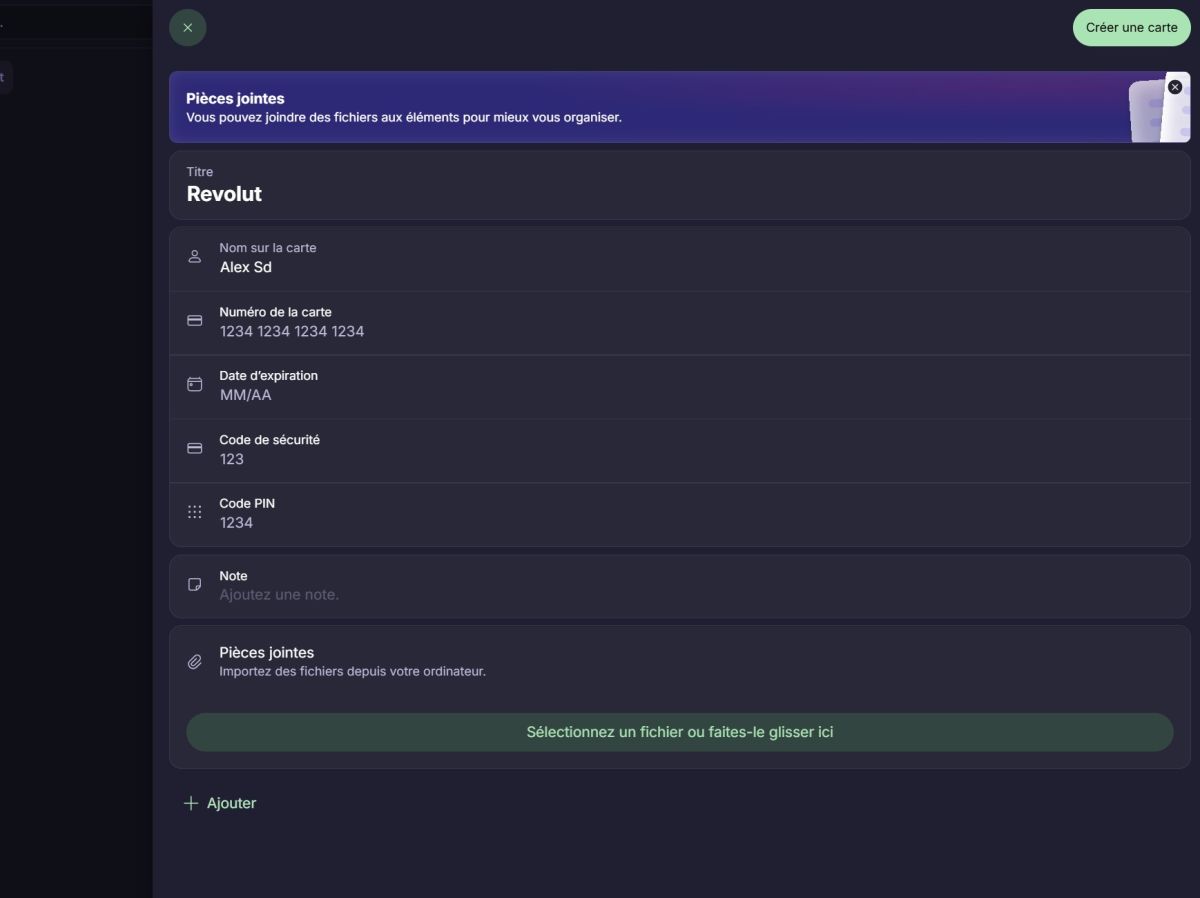Viewport: 1200px width, 898px height.
Task: Click the Ajouter link to add field
Action: (231, 803)
